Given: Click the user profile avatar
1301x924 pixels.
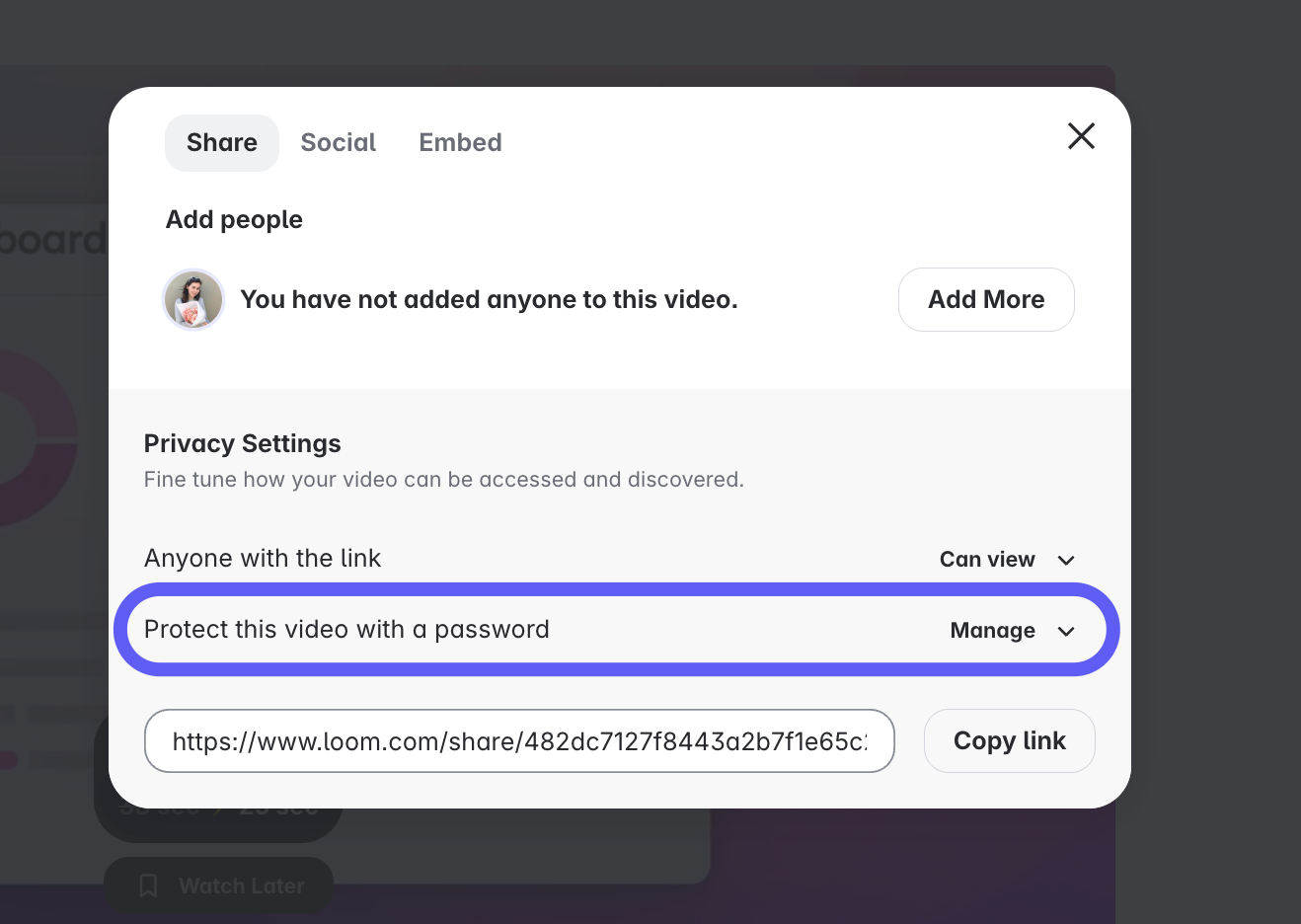Looking at the screenshot, I should click(193, 299).
